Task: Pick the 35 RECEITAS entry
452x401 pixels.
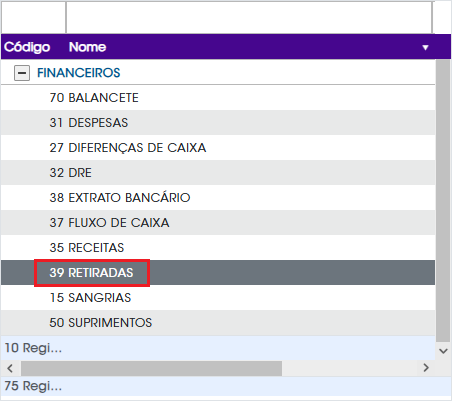Action: pos(218,247)
